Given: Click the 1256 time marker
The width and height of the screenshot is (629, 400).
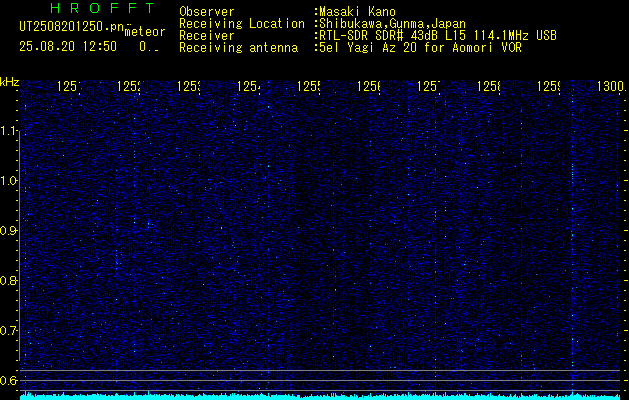Looking at the screenshot, I should 369,86.
